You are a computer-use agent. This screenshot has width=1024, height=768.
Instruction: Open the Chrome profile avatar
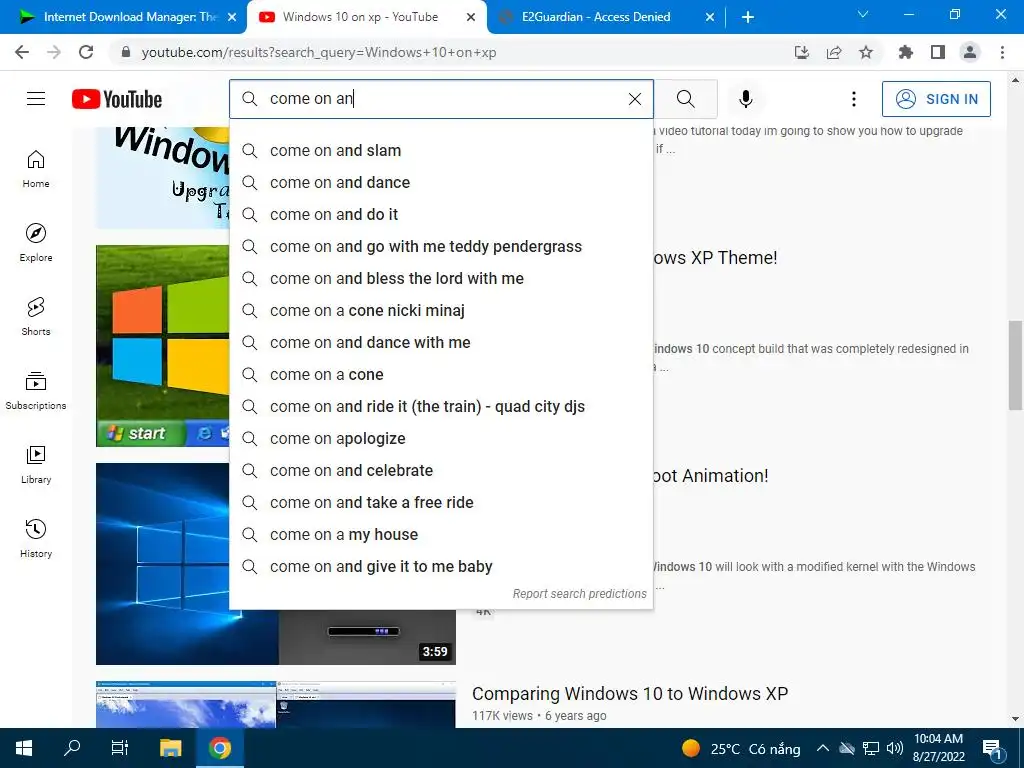coord(970,52)
